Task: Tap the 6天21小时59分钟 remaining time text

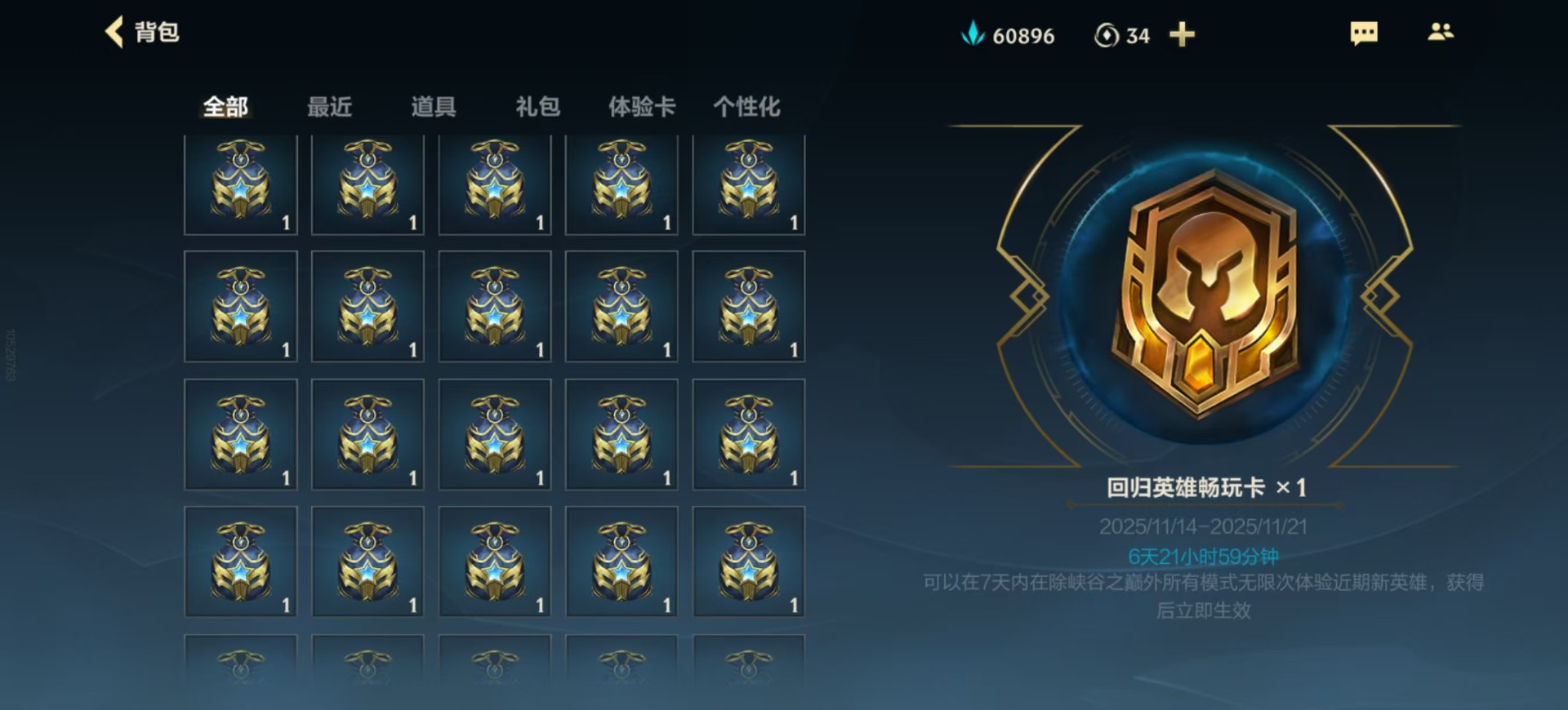Action: tap(1203, 557)
